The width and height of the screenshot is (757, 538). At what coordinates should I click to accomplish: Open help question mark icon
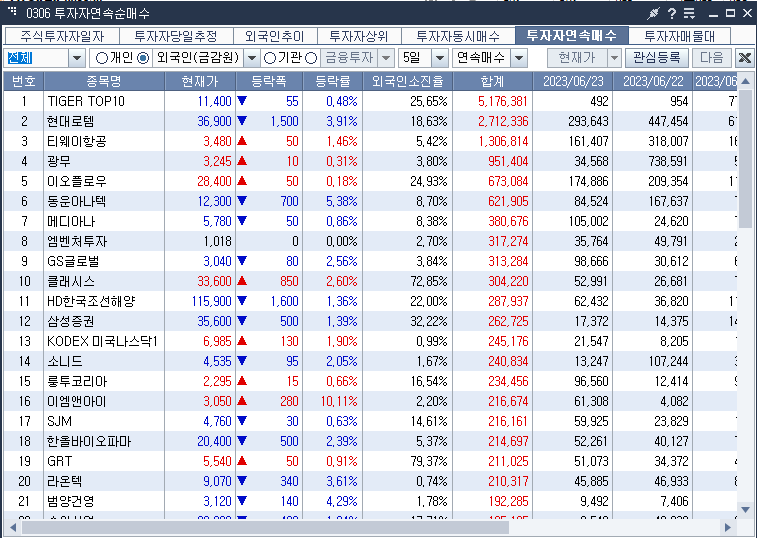(672, 14)
